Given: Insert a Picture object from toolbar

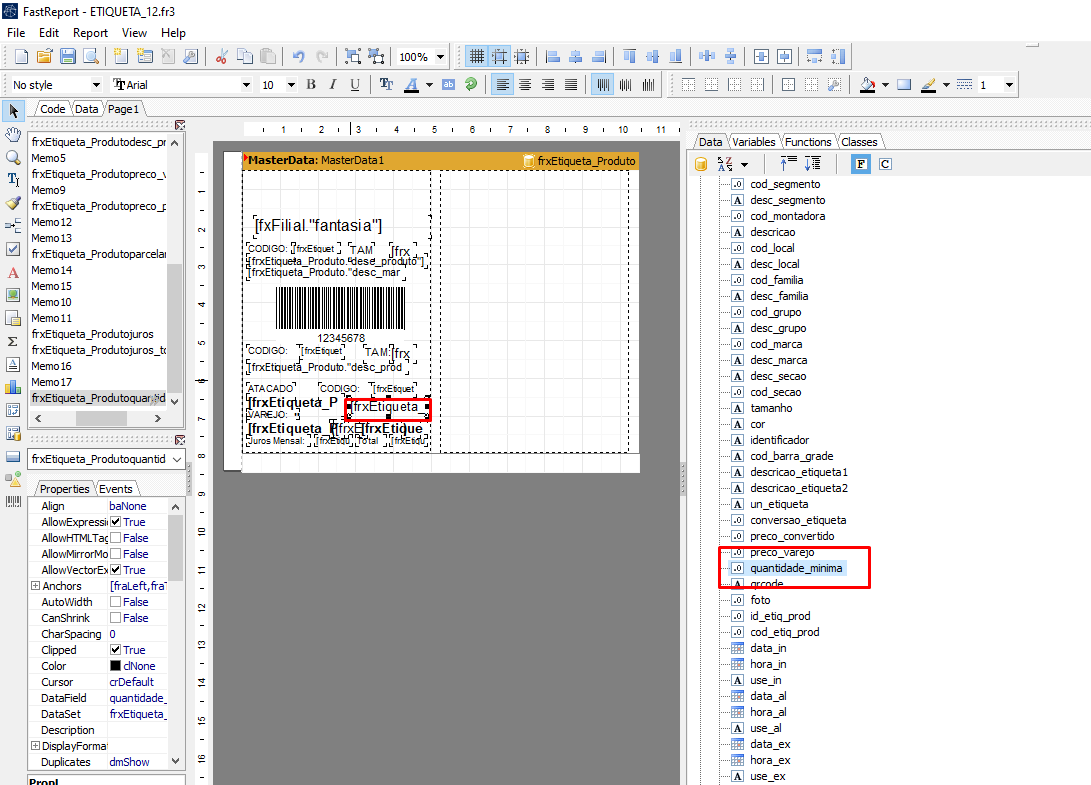Looking at the screenshot, I should click(x=13, y=295).
